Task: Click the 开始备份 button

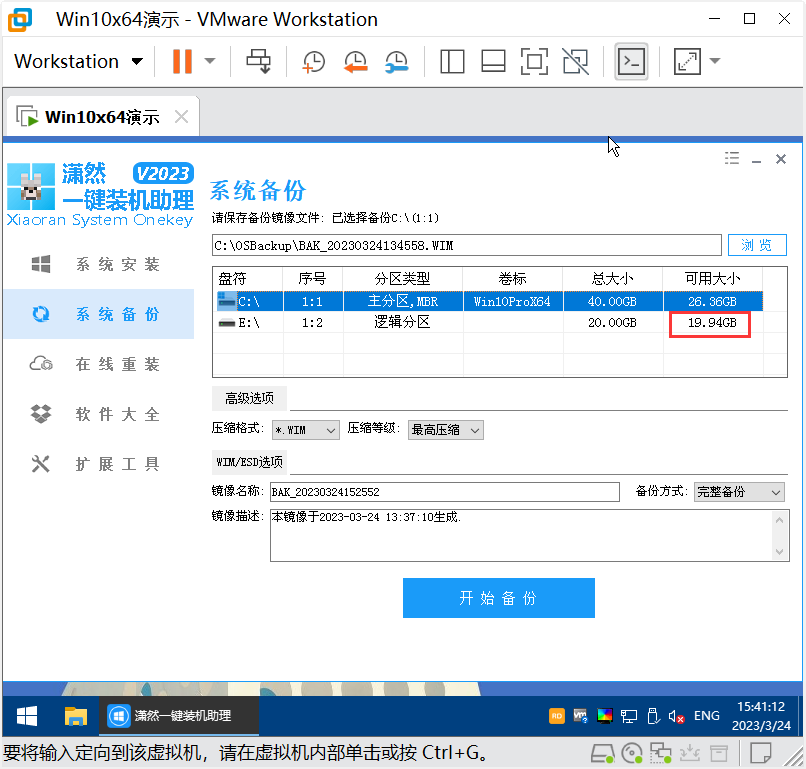Action: pos(498,598)
